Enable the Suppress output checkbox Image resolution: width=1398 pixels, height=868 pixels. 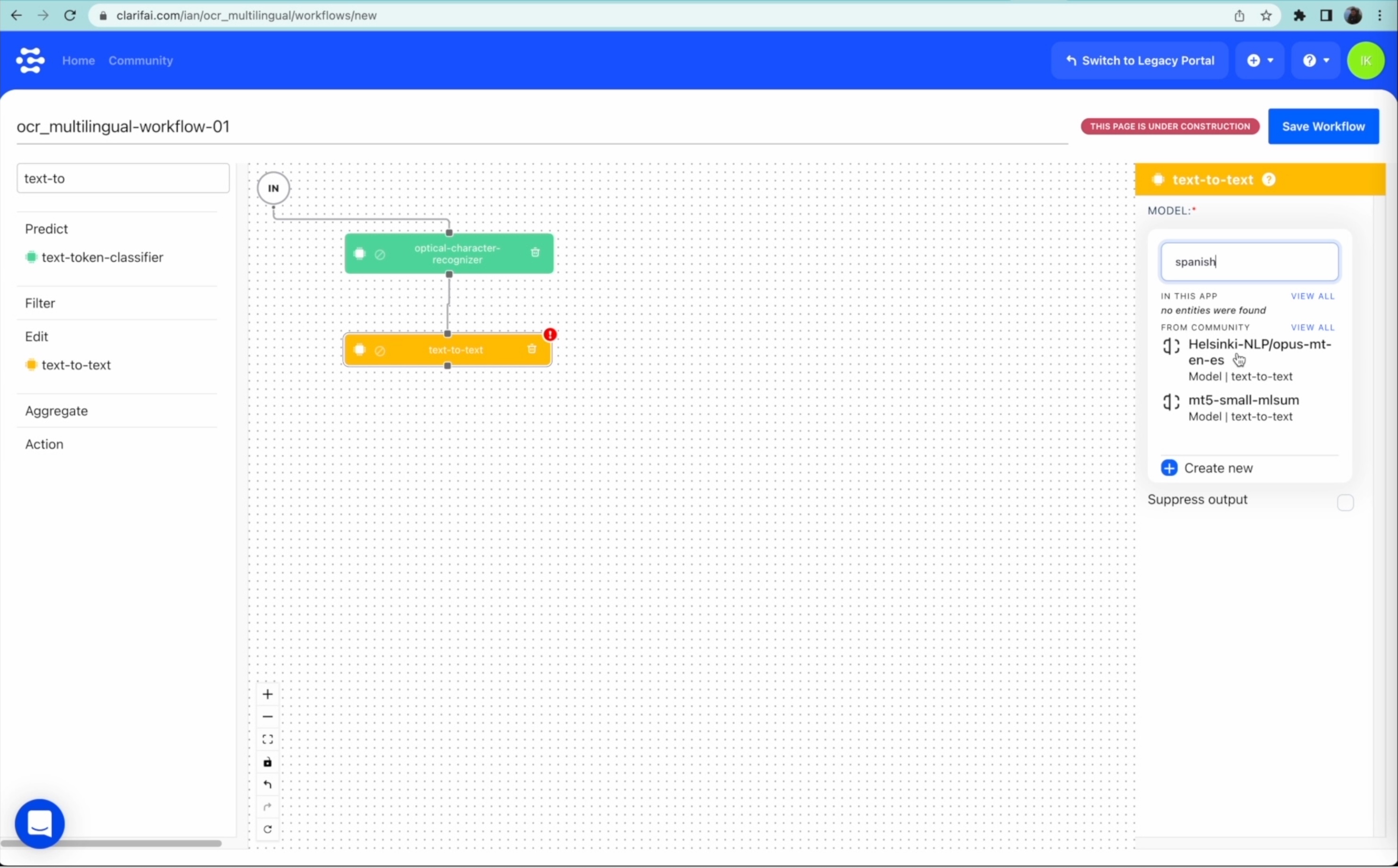[x=1345, y=502]
